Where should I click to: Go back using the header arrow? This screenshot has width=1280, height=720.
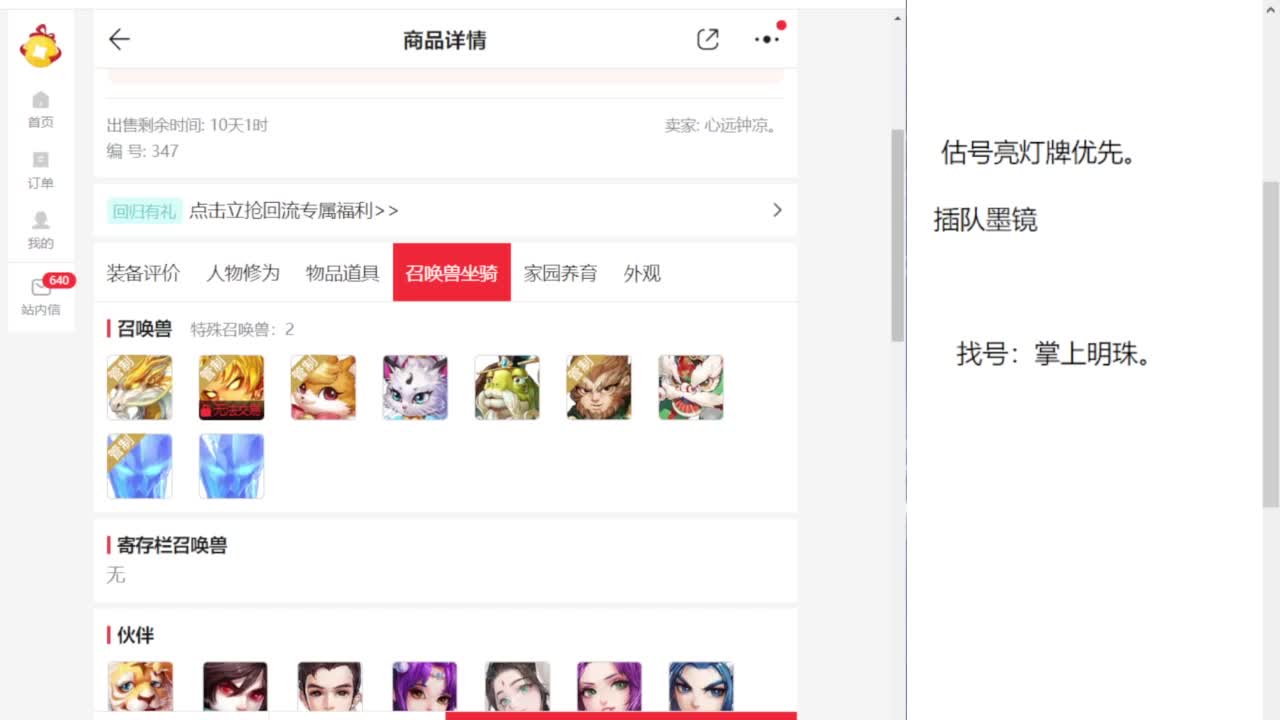119,39
